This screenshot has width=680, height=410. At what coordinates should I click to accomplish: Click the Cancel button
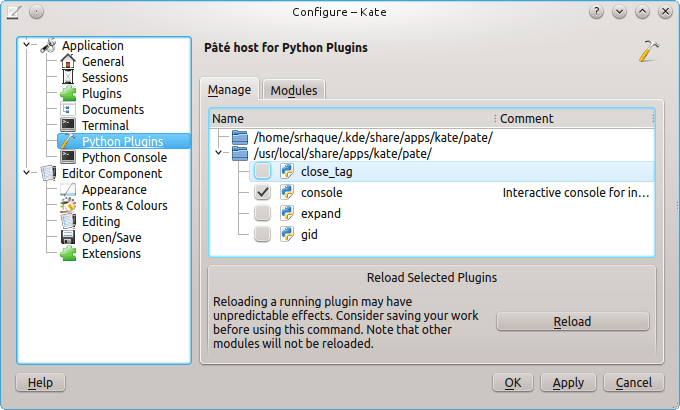[x=634, y=383]
